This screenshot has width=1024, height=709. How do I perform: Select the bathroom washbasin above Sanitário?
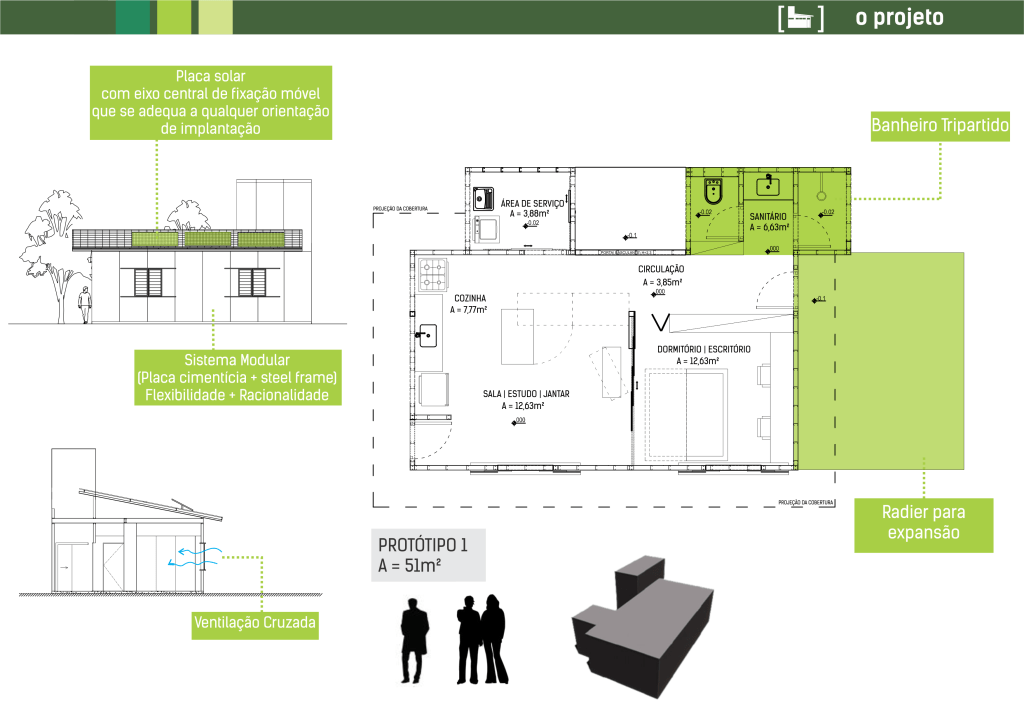tap(769, 184)
